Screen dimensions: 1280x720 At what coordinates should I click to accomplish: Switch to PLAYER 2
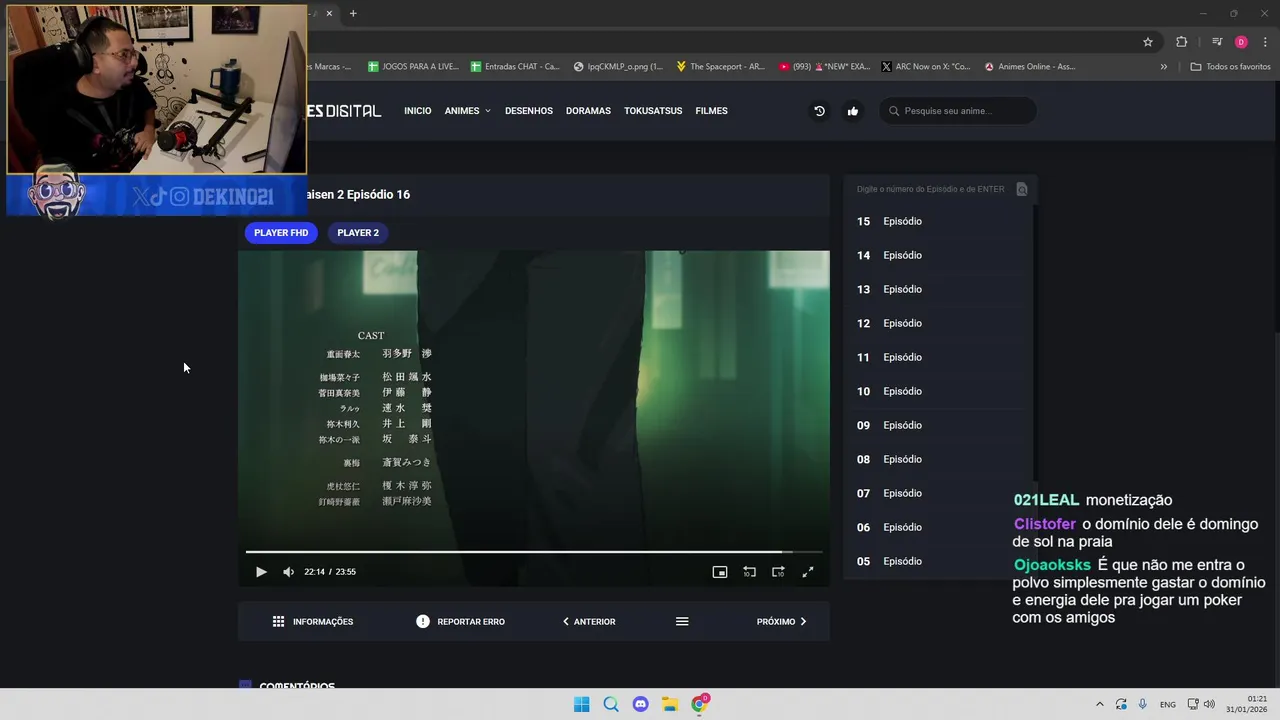point(358,233)
